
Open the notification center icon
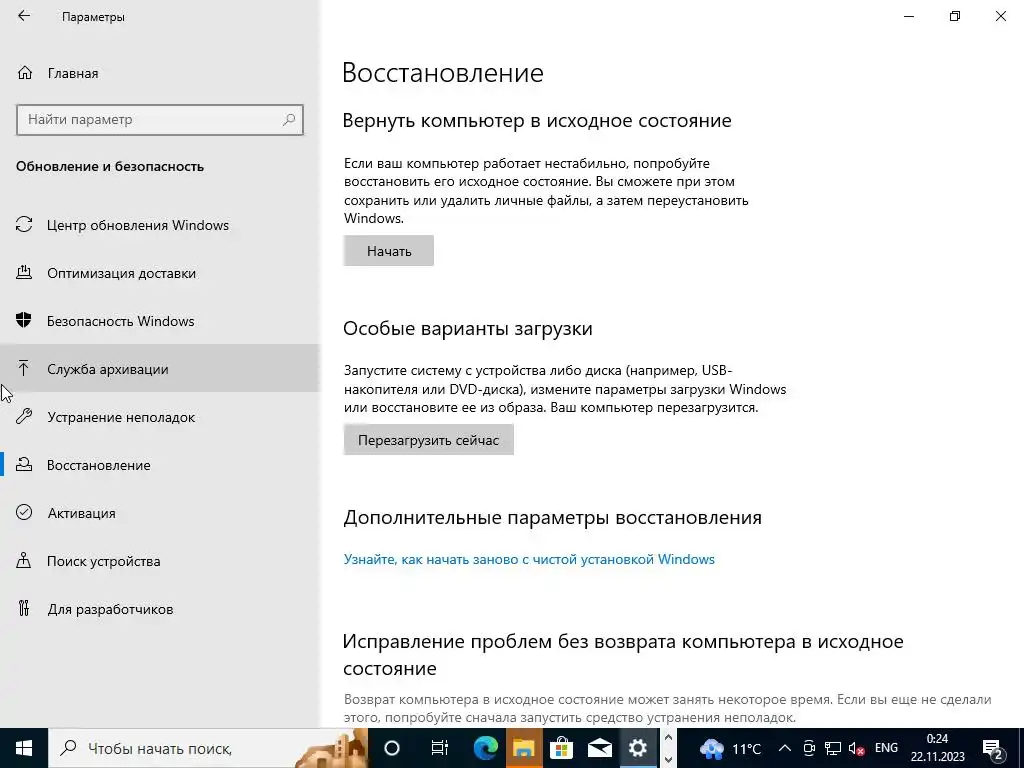tap(992, 748)
